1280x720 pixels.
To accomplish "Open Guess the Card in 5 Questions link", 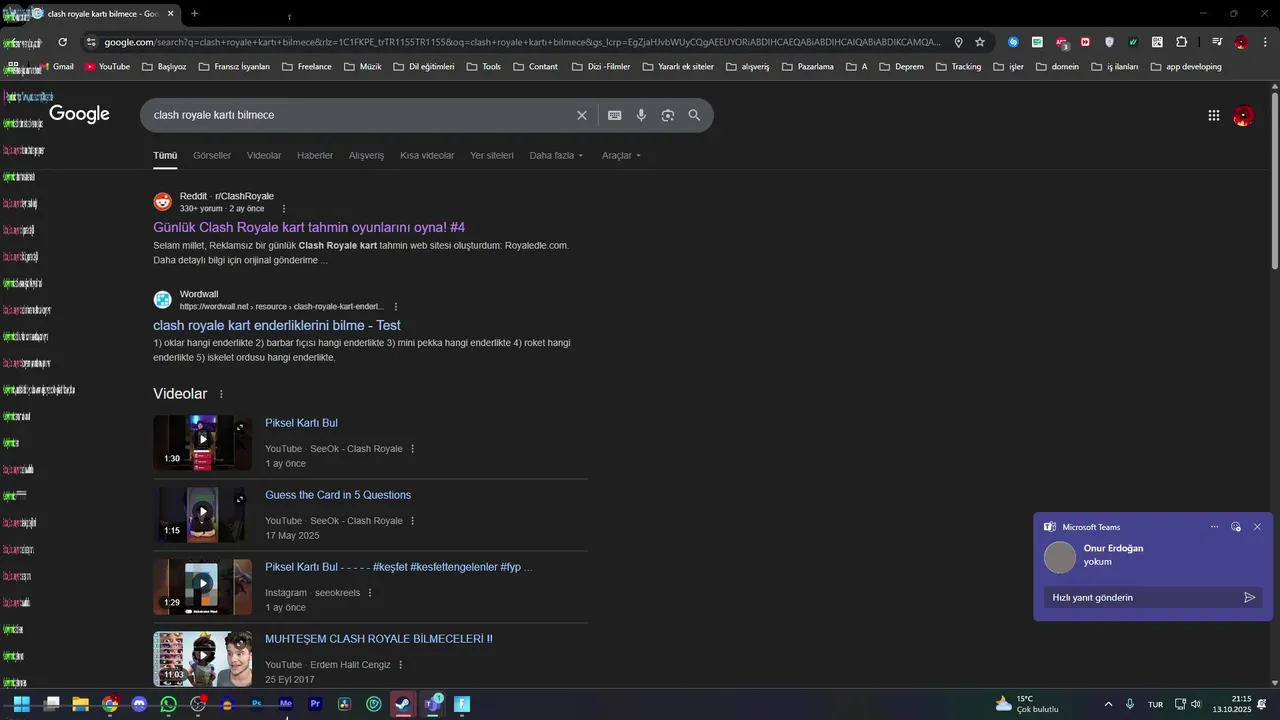I will pyautogui.click(x=338, y=495).
